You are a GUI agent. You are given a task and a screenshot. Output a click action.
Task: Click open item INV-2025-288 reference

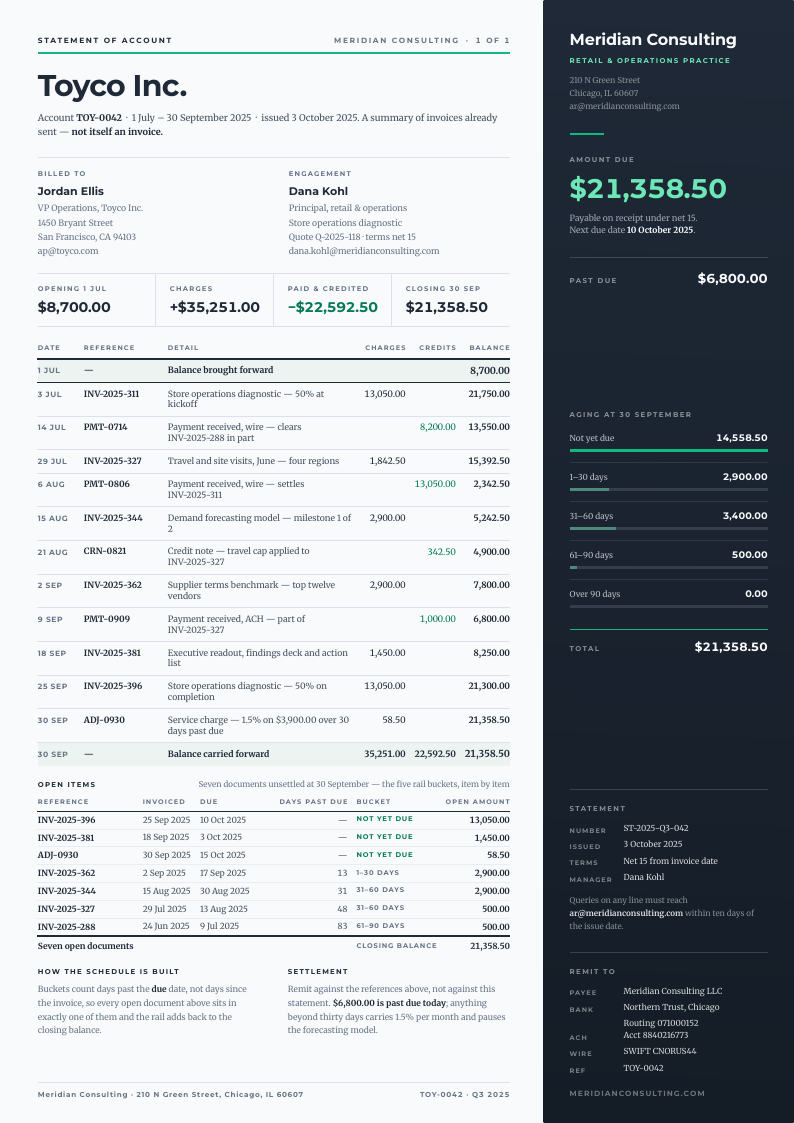click(67, 927)
